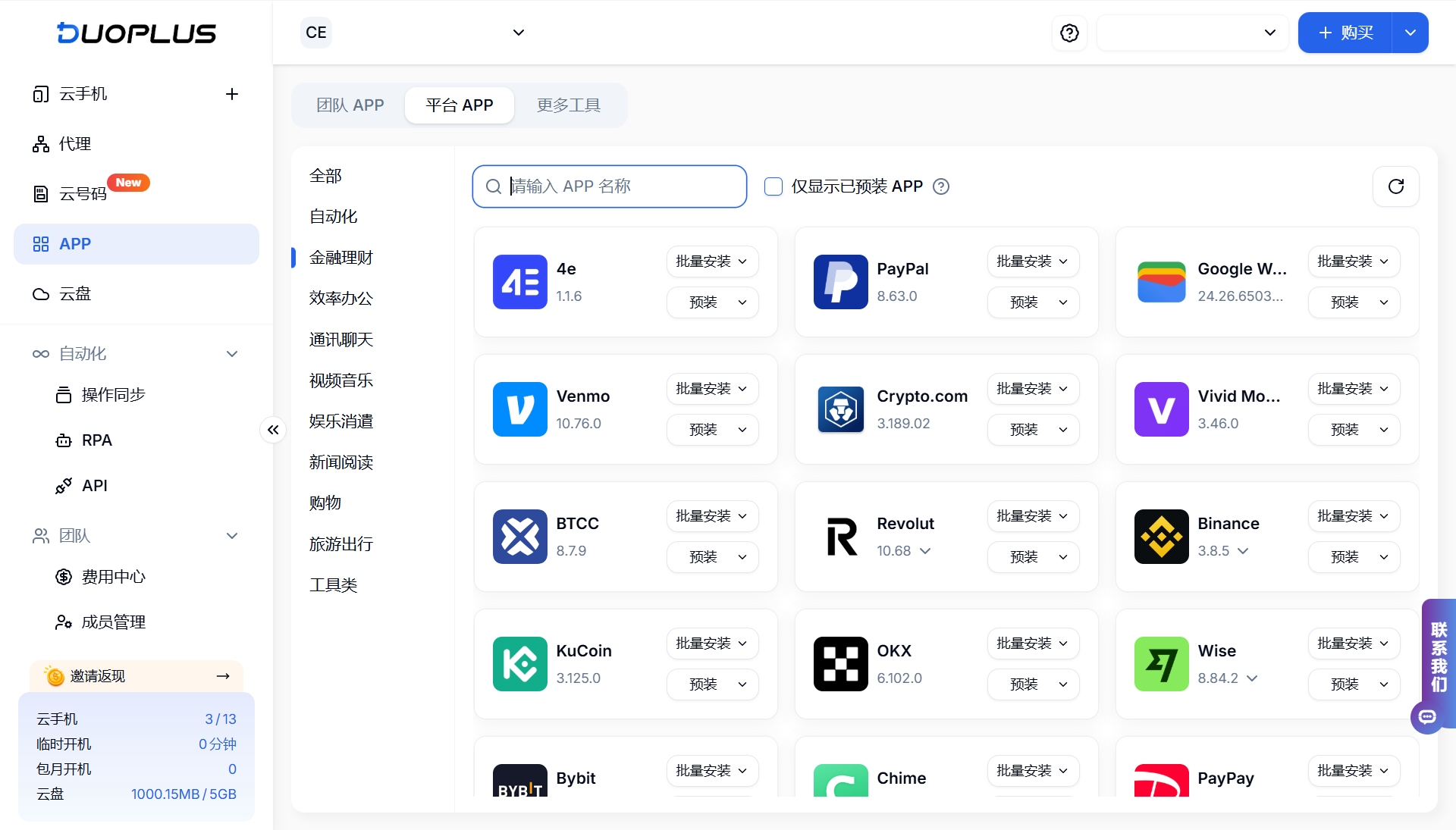
Task: Open 云号码 in sidebar
Action: 83,194
